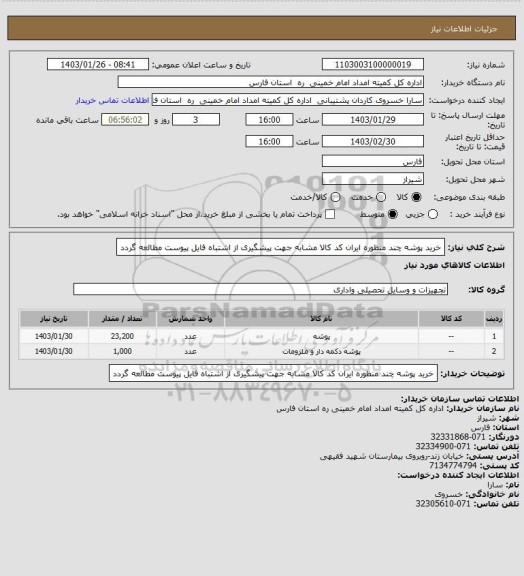Click the unit عدد in row 1

click(190, 336)
